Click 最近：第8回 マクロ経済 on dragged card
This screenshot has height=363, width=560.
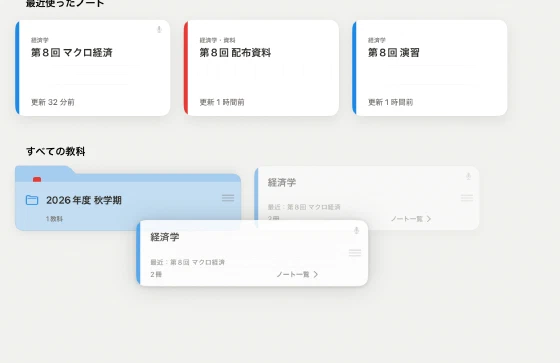(x=188, y=262)
